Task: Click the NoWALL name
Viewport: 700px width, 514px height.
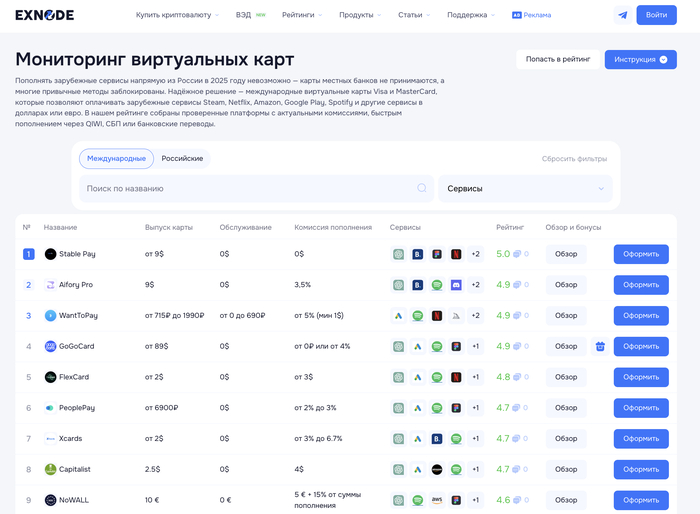Action: coord(74,501)
